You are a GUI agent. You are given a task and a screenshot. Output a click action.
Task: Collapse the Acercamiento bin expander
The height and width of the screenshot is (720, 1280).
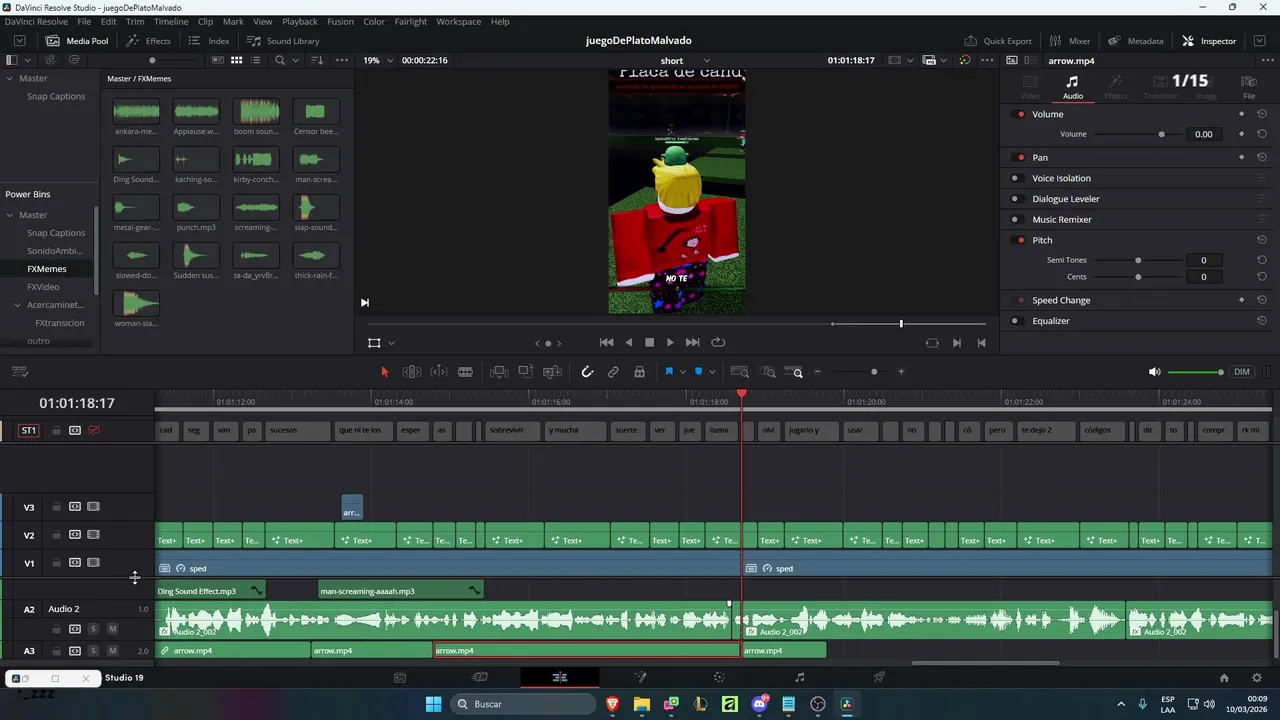coord(17,305)
